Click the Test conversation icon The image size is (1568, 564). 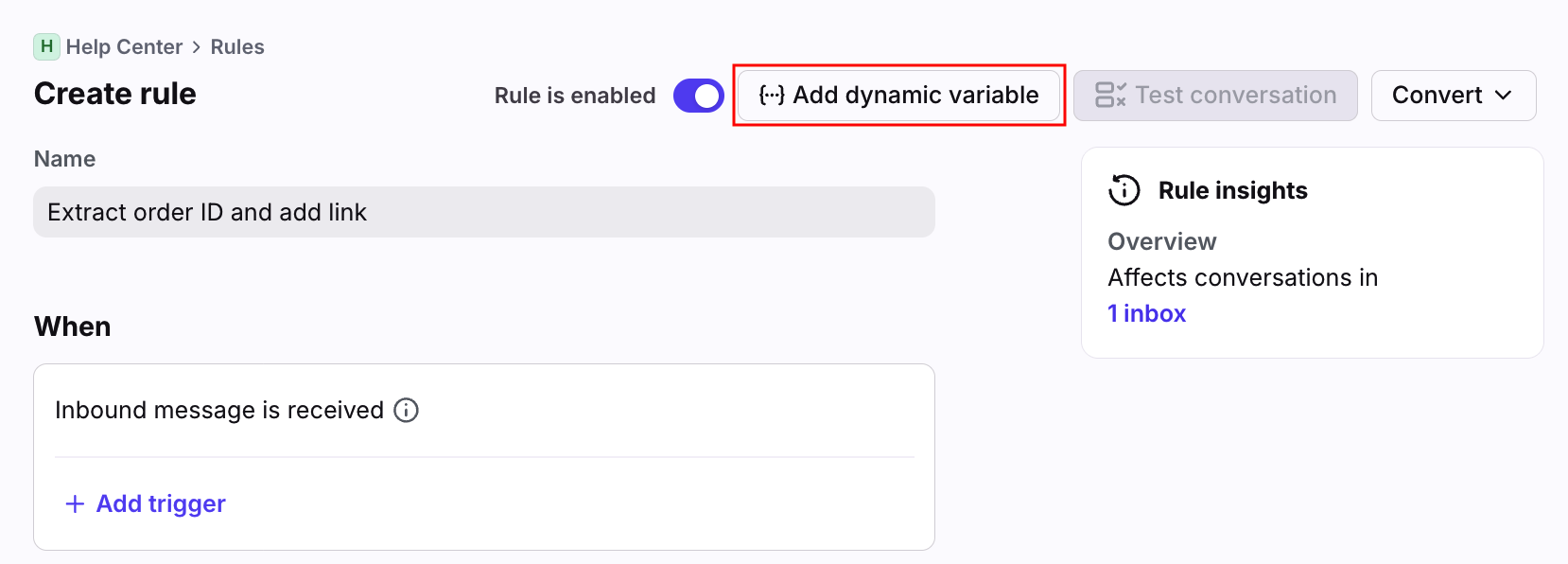pos(1109,95)
